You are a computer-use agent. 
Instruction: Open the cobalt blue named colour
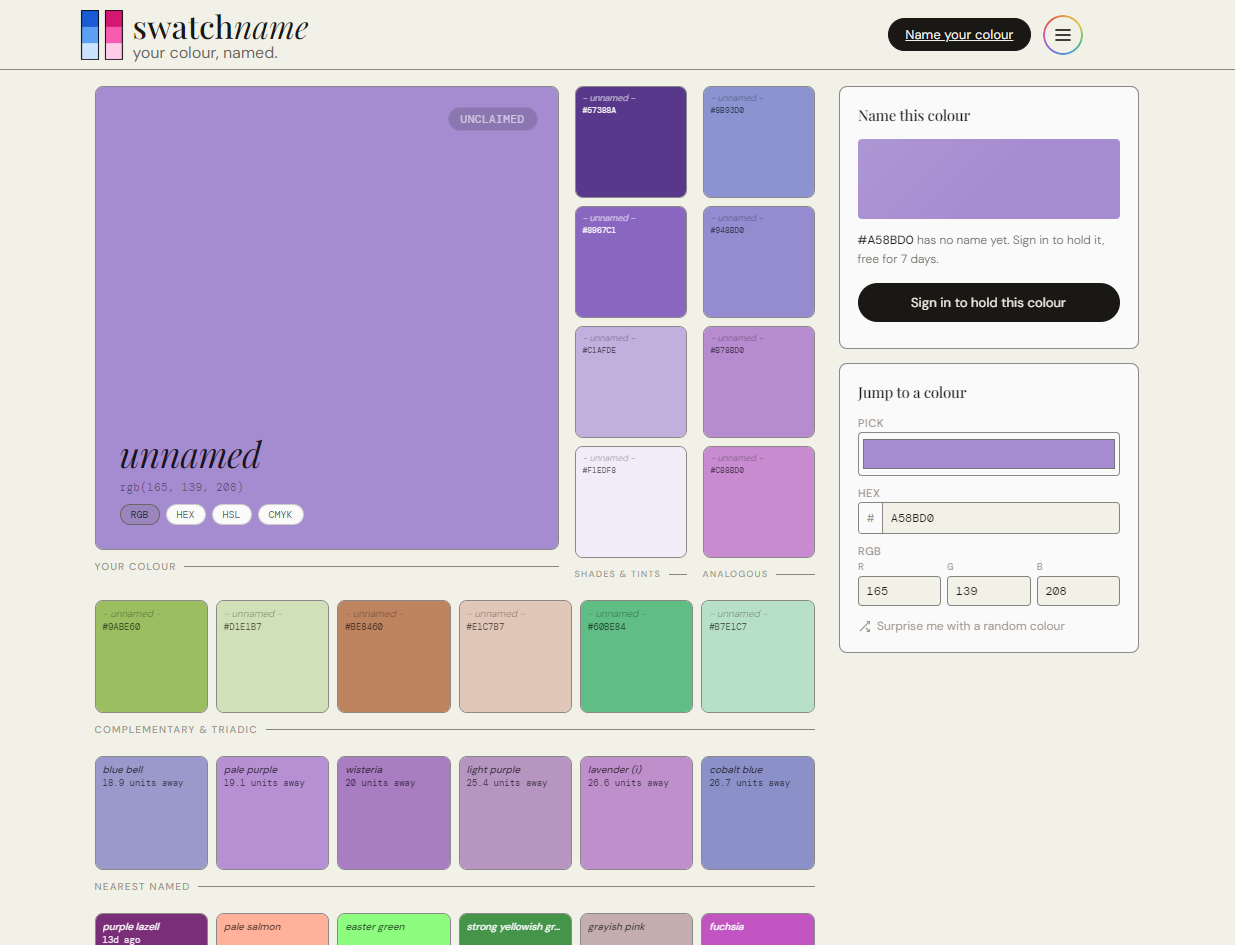pyautogui.click(x=758, y=813)
